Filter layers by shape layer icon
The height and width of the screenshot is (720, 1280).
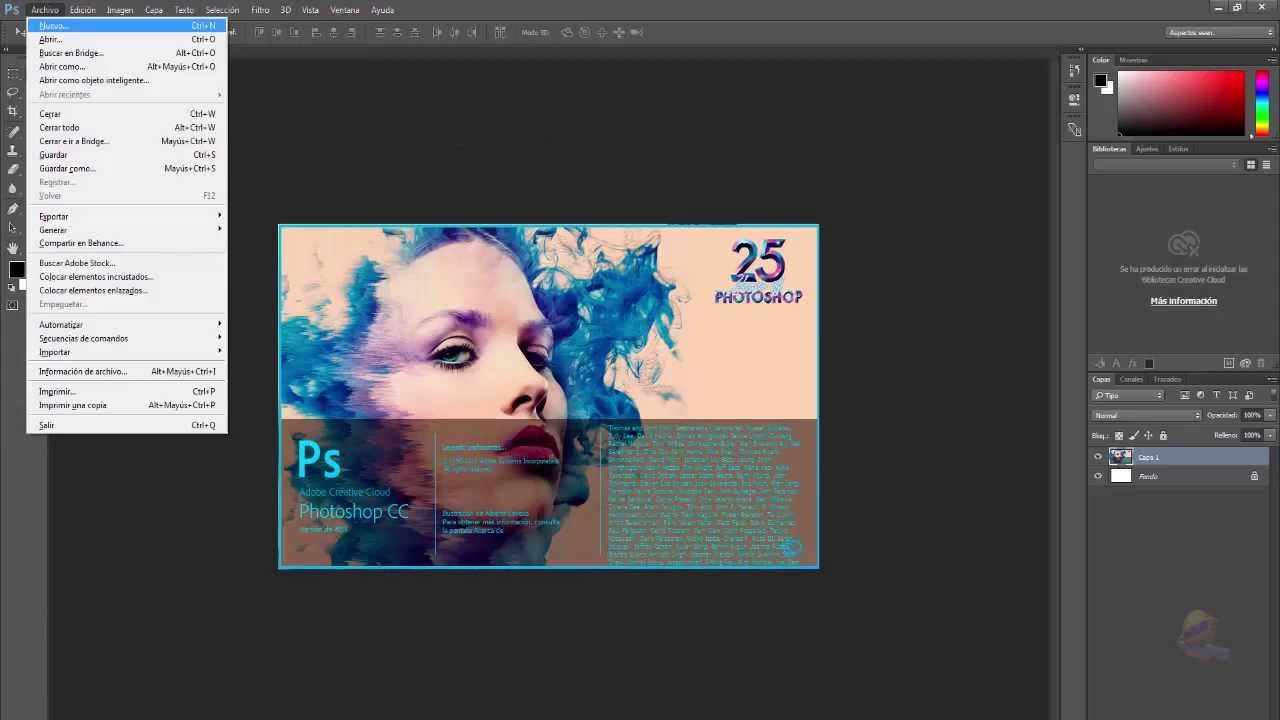(x=1233, y=395)
